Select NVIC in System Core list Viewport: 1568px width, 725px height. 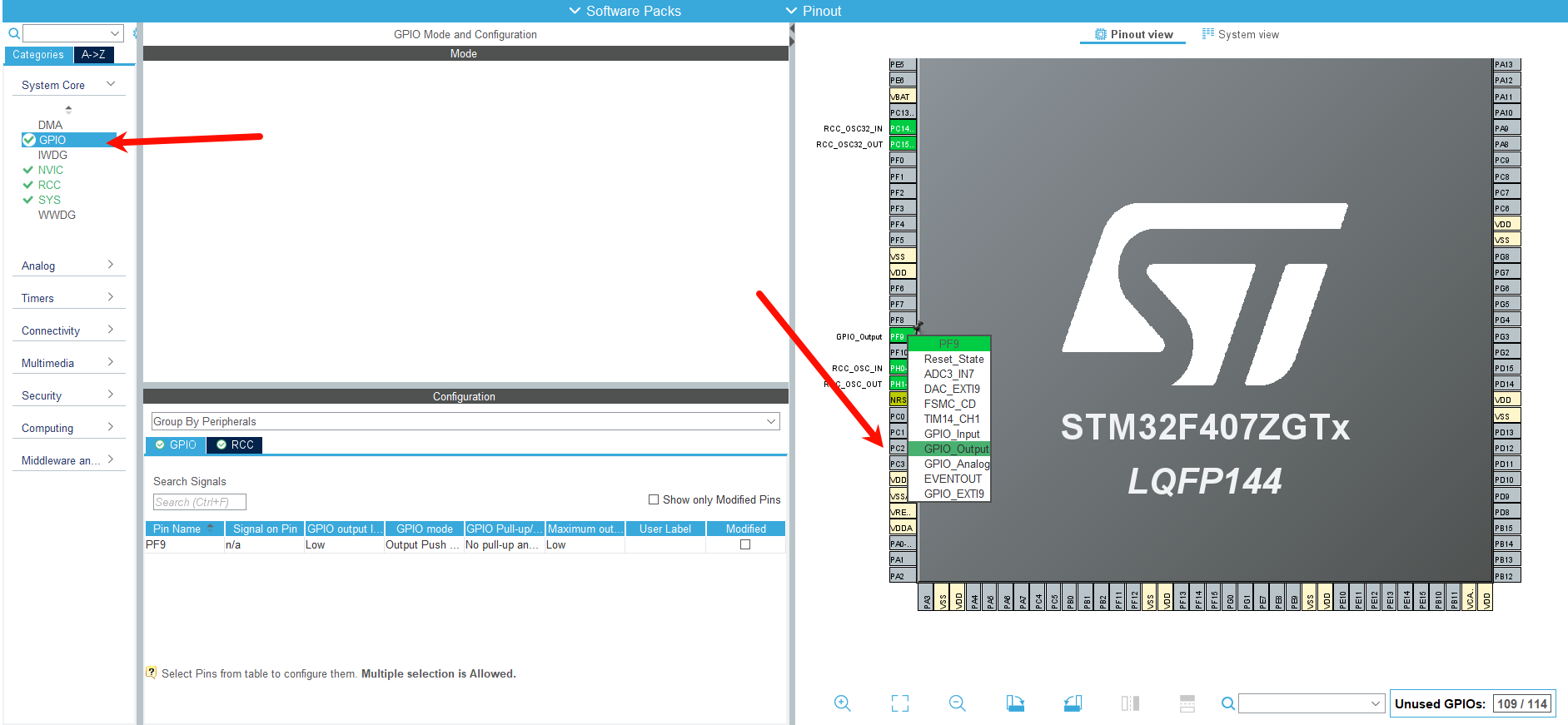tap(50, 170)
